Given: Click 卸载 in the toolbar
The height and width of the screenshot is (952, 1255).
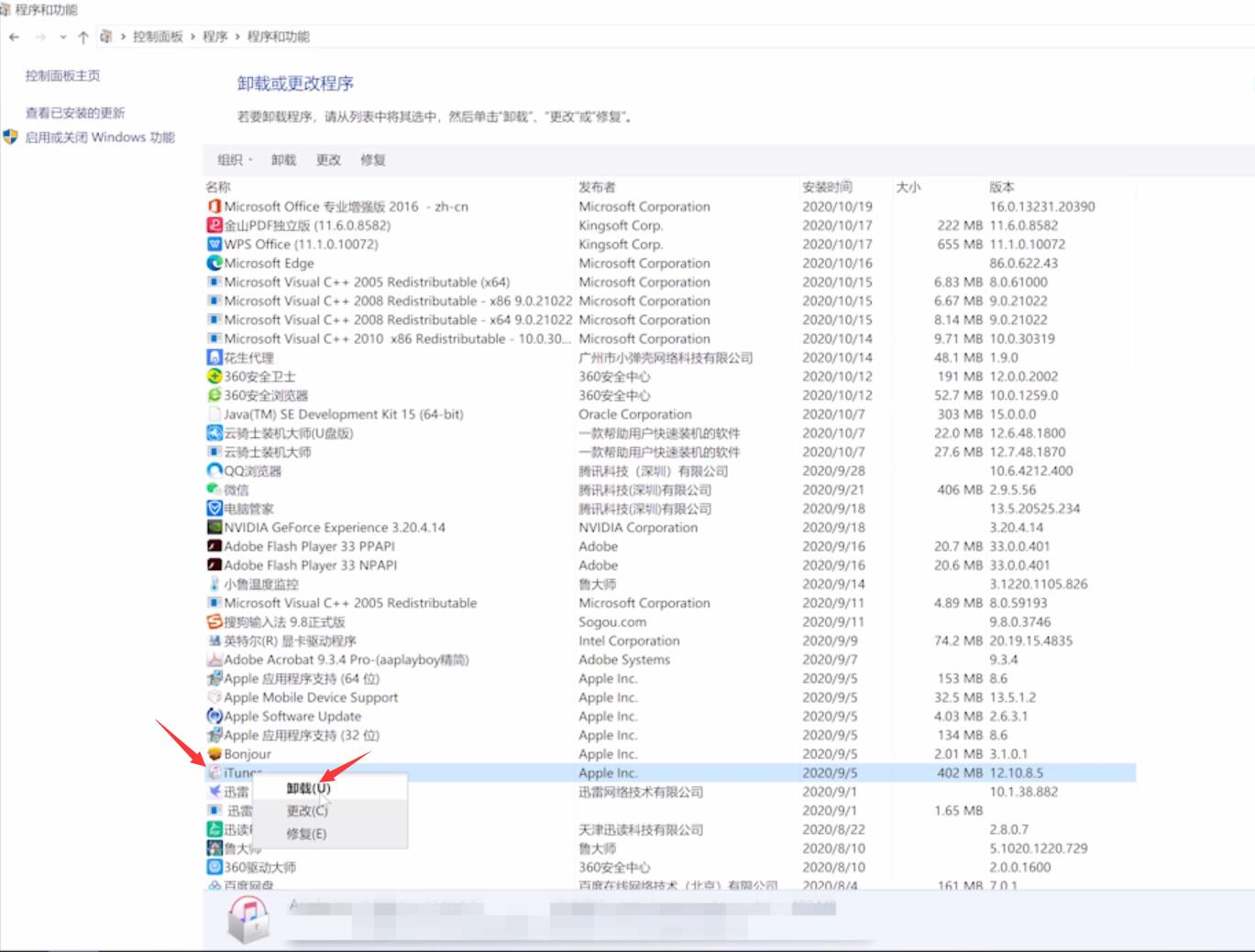Looking at the screenshot, I should [283, 159].
